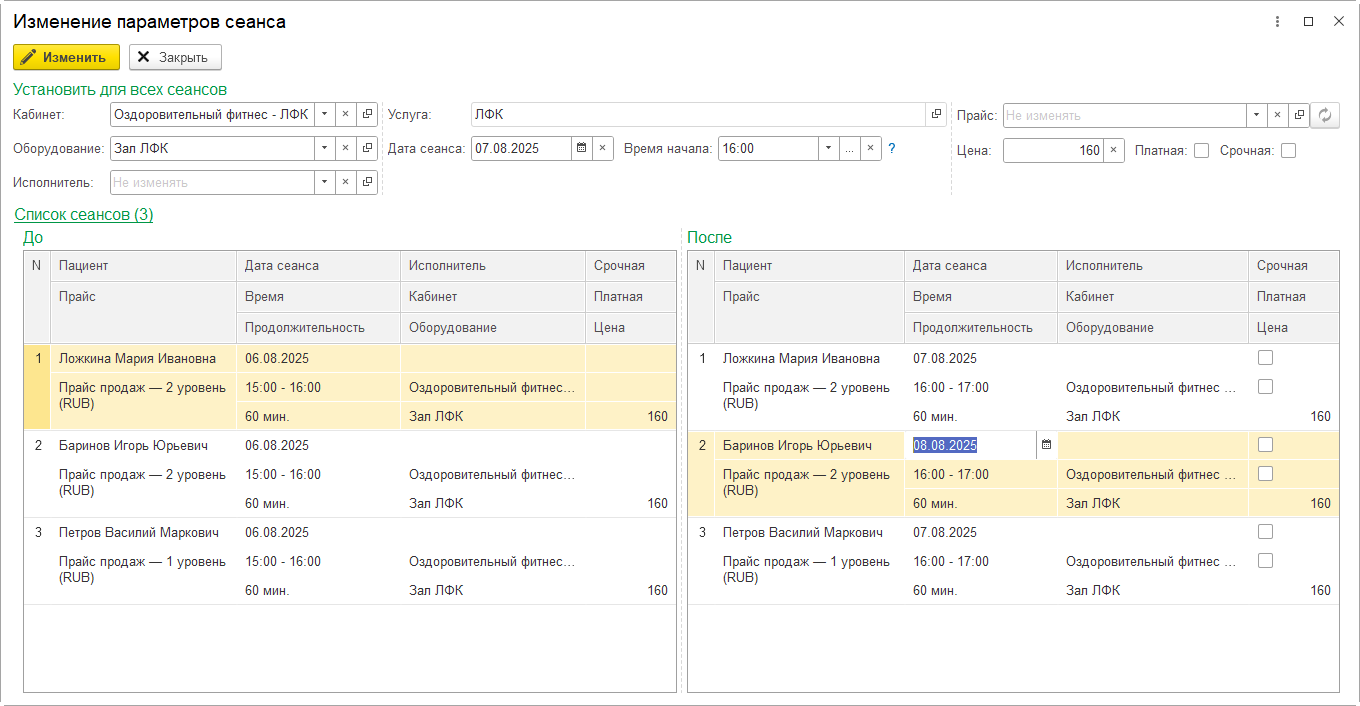Screen dimensions: 1360x706
Task: Clear the Оборудование field with its X icon
Action: tap(345, 148)
